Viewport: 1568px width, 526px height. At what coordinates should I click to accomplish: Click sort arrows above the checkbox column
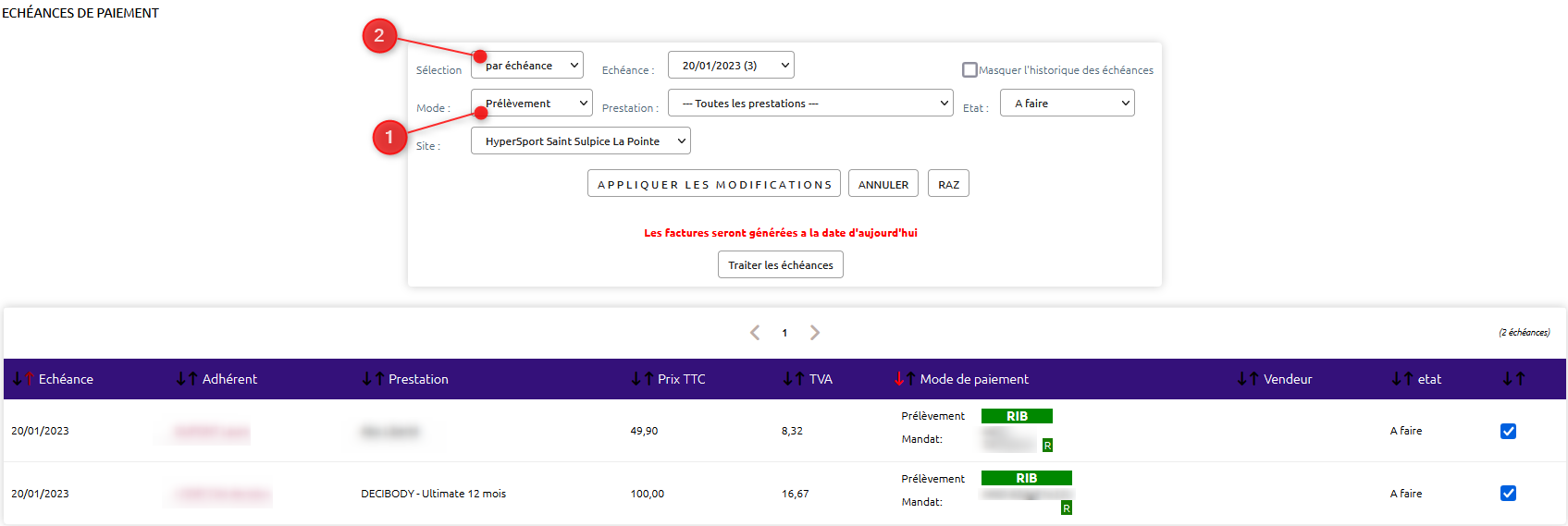tap(1513, 379)
